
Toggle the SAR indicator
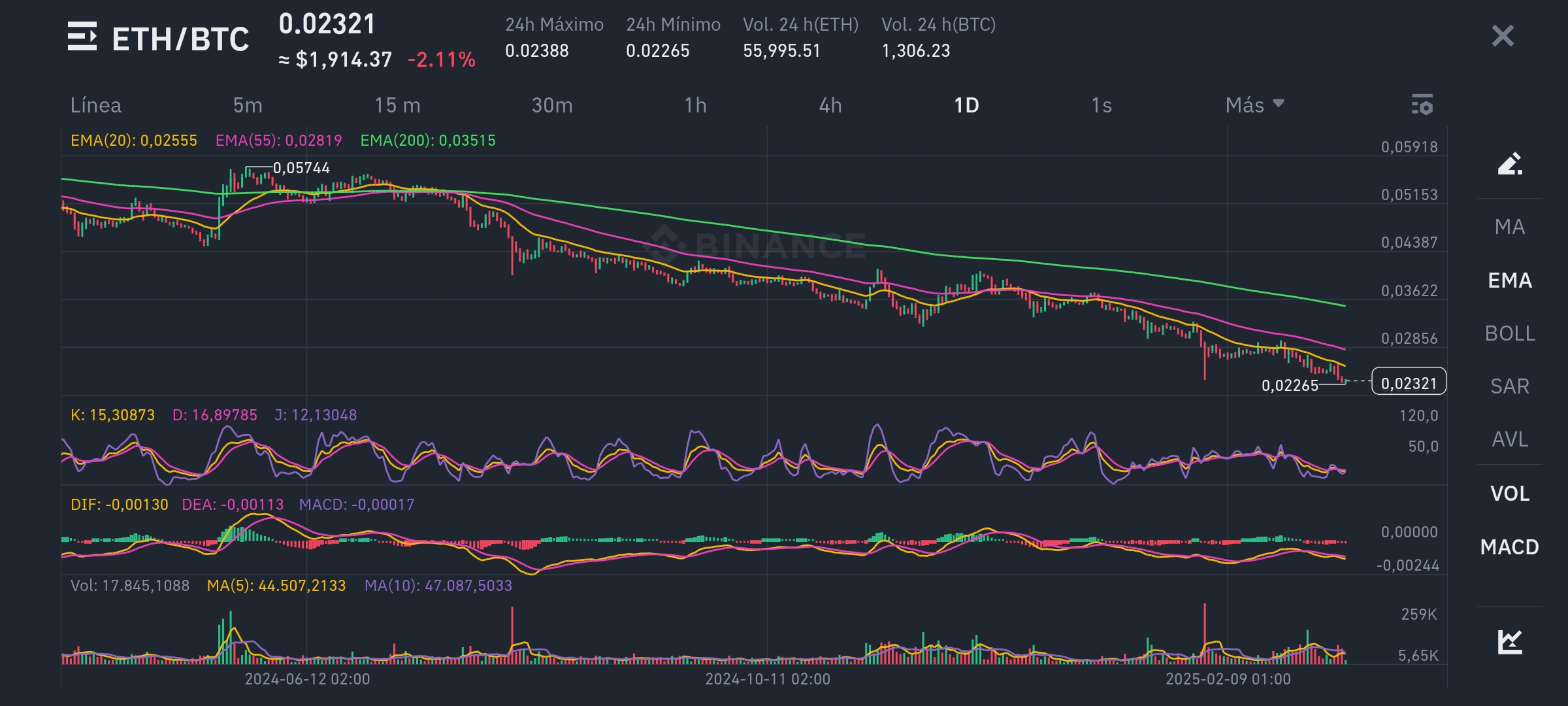[1510, 386]
